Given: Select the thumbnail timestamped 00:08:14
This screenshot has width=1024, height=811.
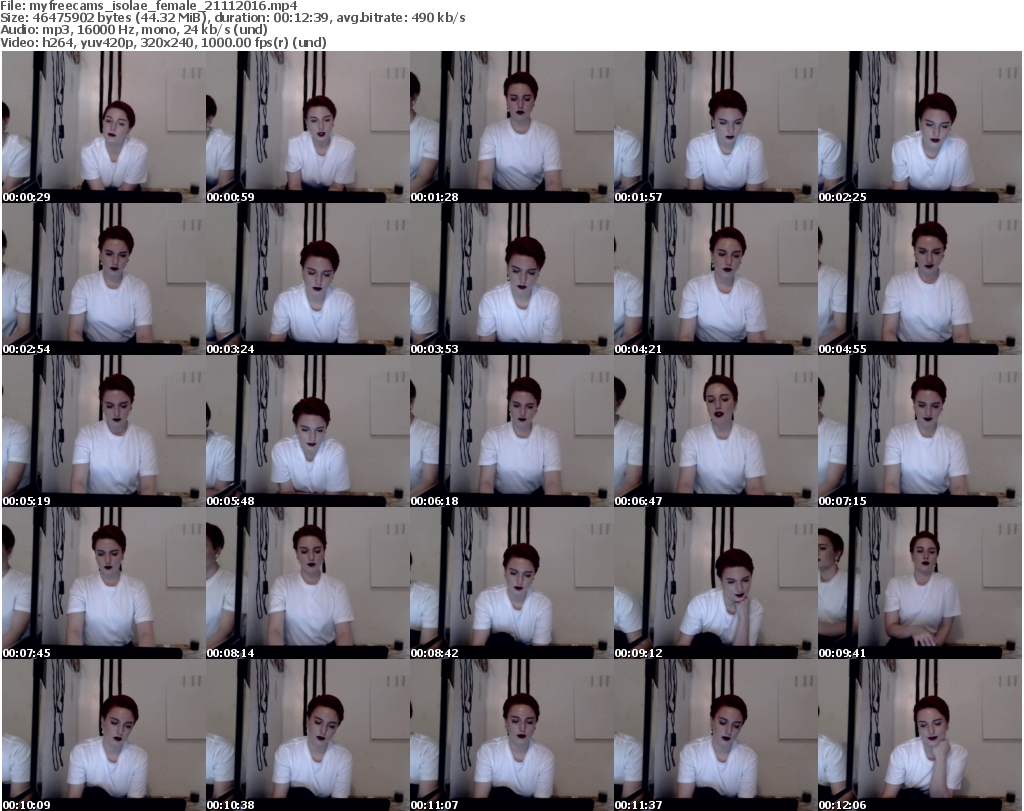Looking at the screenshot, I should pos(308,583).
